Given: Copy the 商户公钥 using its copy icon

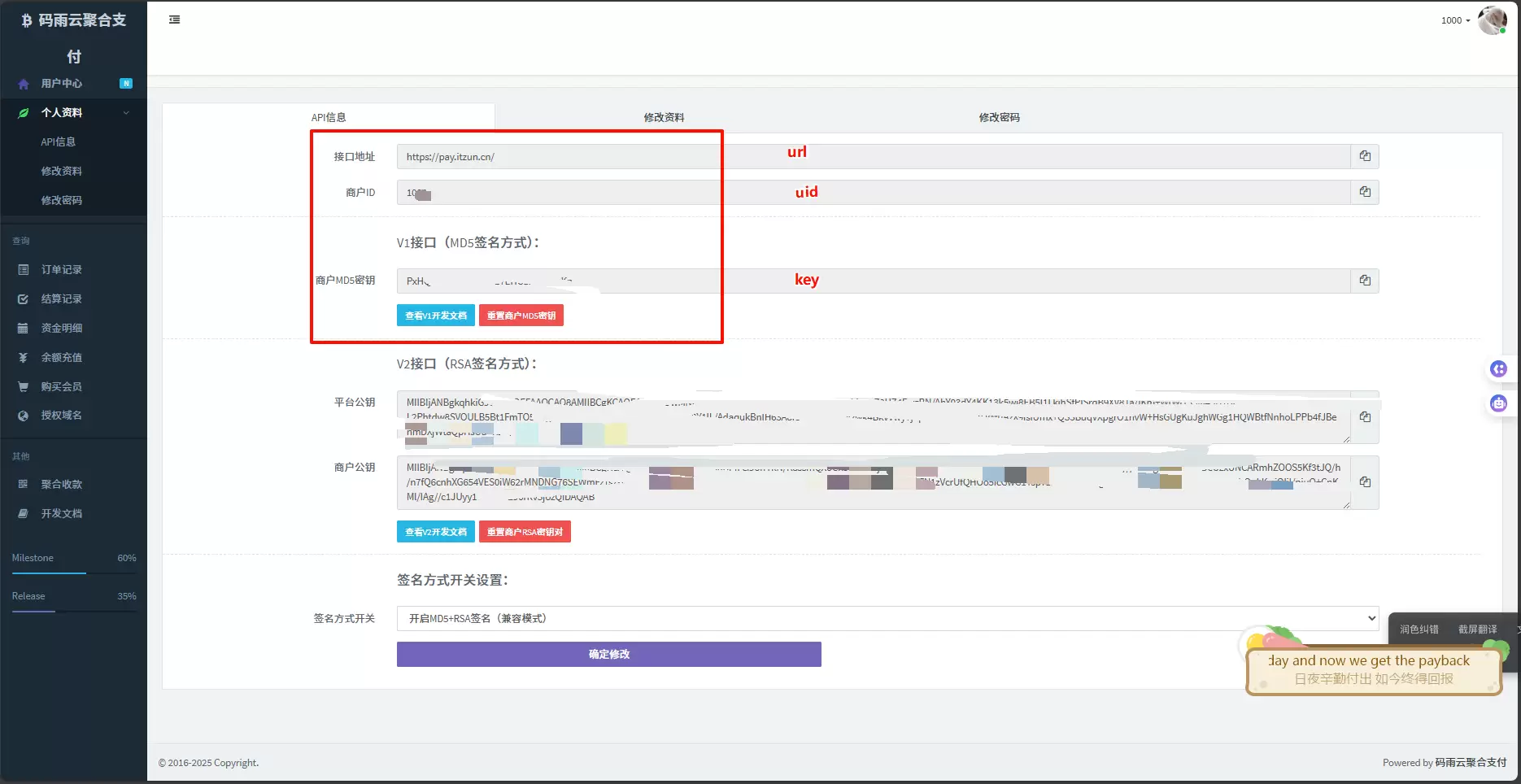Looking at the screenshot, I should [1365, 482].
